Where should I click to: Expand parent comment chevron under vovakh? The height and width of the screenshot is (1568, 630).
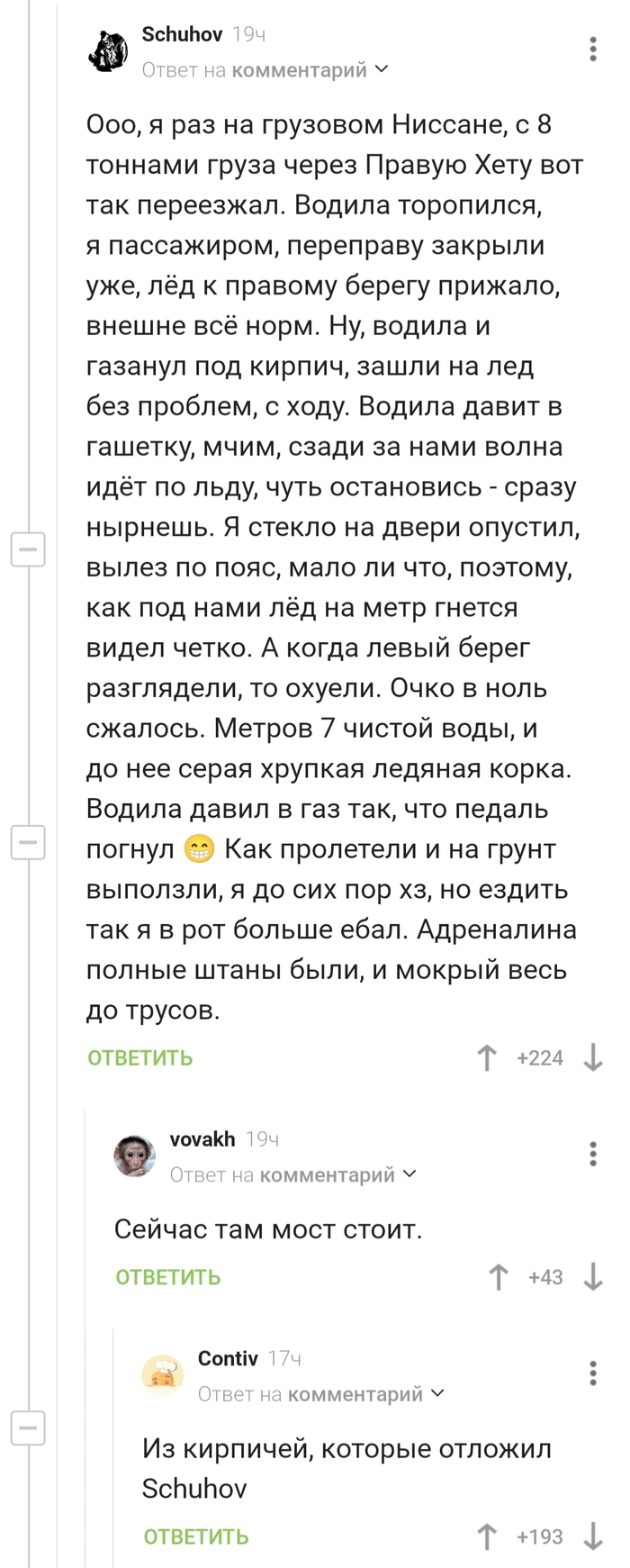[x=409, y=1174]
